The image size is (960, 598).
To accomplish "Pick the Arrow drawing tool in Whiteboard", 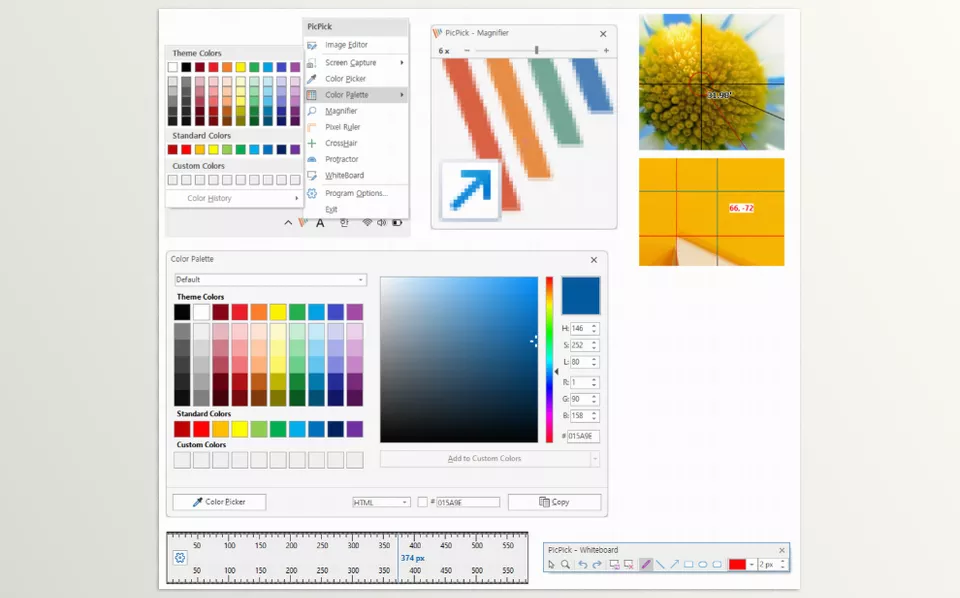I will coord(673,564).
